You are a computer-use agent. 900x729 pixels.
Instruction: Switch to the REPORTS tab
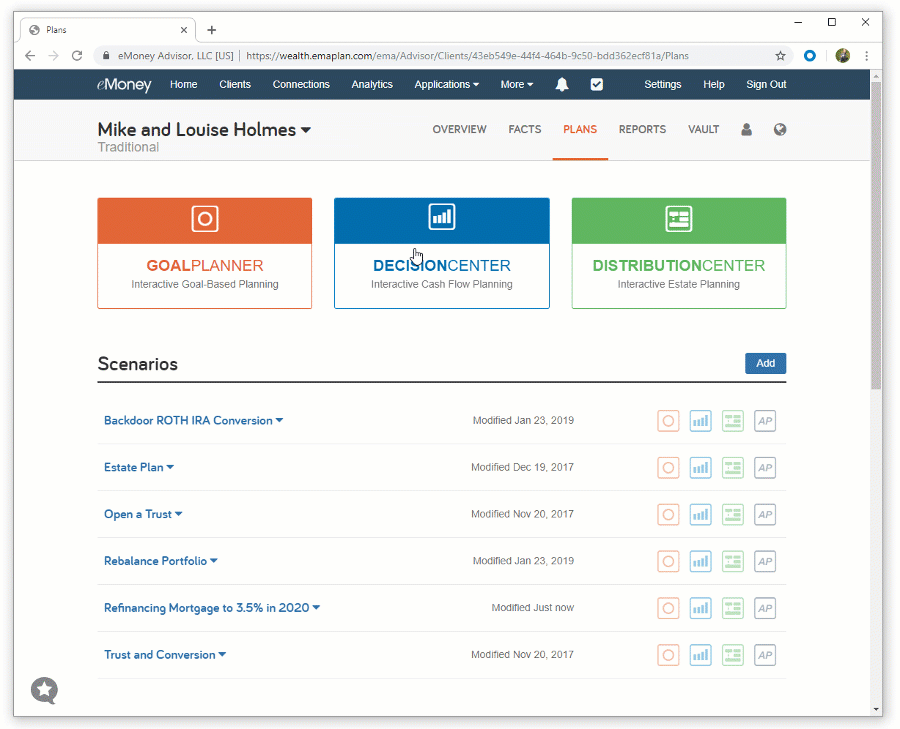coord(642,129)
